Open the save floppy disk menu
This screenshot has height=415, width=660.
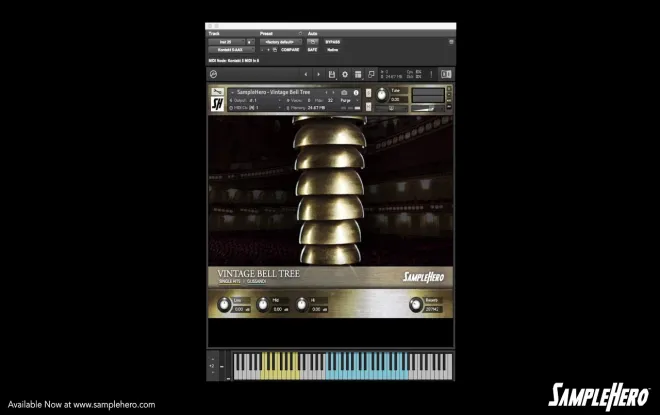(332, 74)
